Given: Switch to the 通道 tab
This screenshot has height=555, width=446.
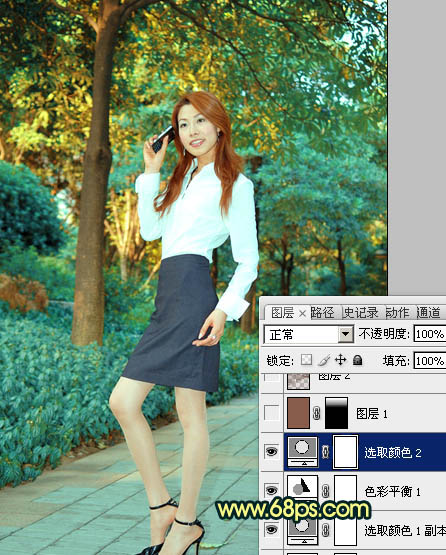Looking at the screenshot, I should coord(428,313).
